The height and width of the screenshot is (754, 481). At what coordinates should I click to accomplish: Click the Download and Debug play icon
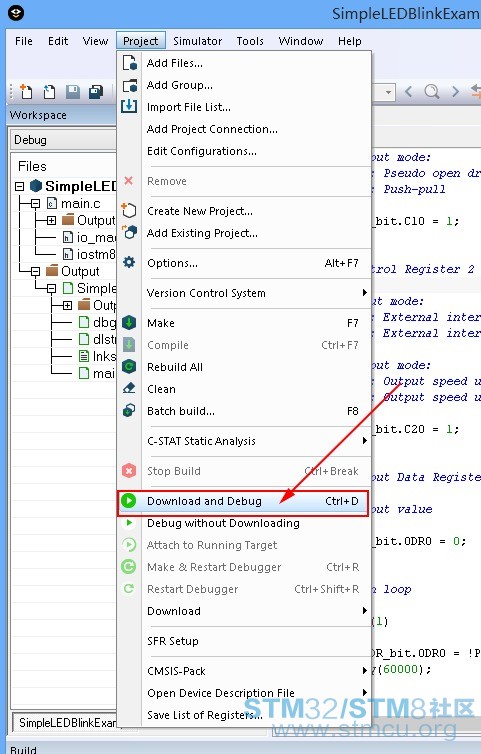[128, 501]
